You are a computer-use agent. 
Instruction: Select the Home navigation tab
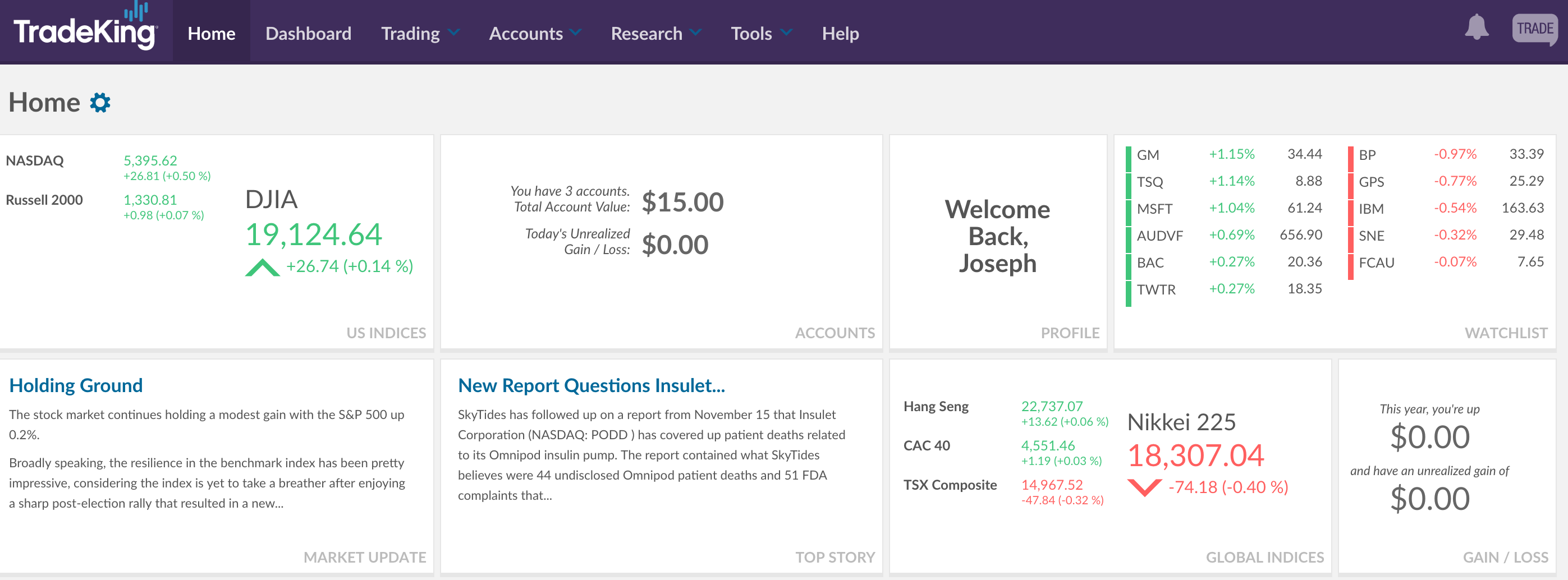point(211,34)
